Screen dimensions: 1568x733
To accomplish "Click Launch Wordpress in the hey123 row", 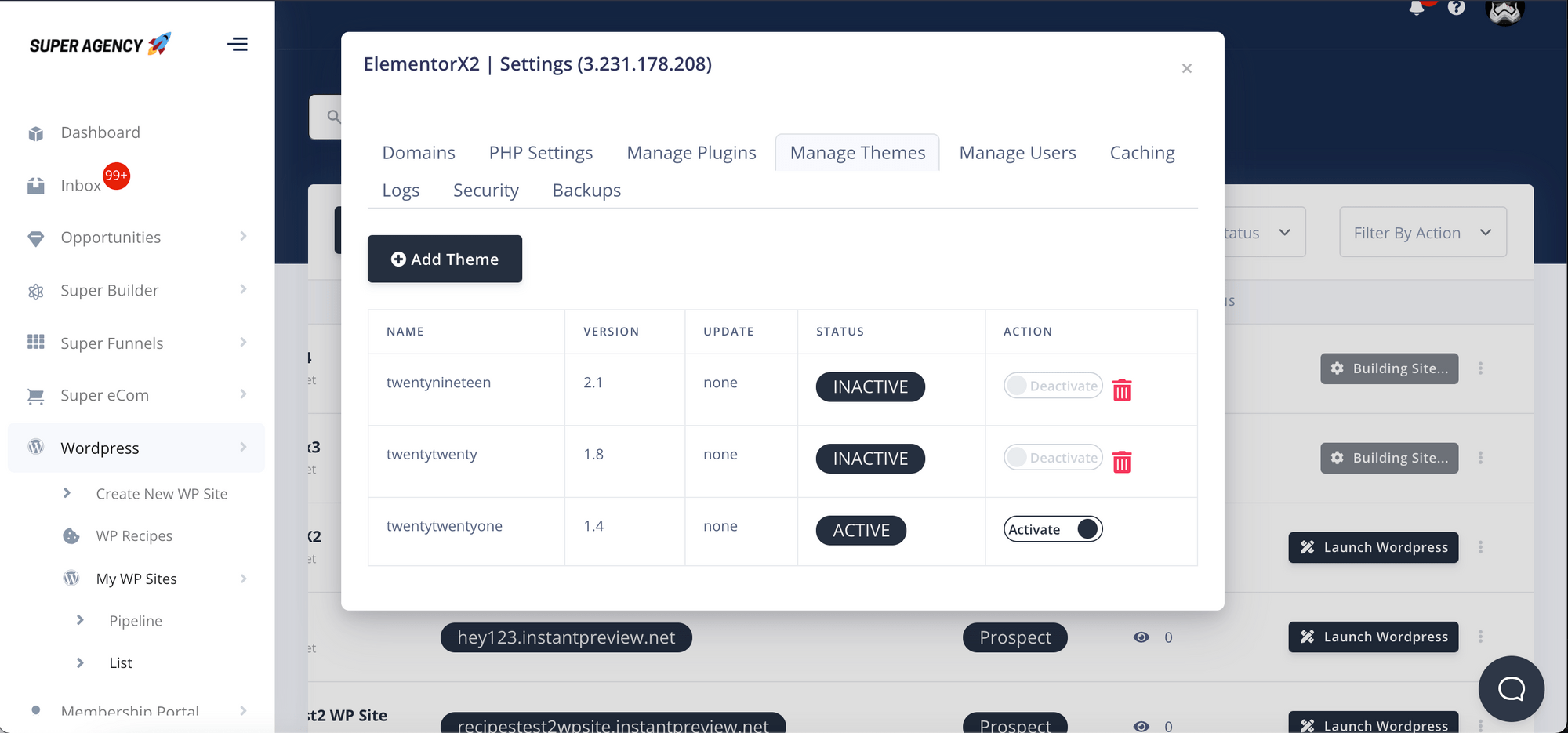I will point(1374,637).
